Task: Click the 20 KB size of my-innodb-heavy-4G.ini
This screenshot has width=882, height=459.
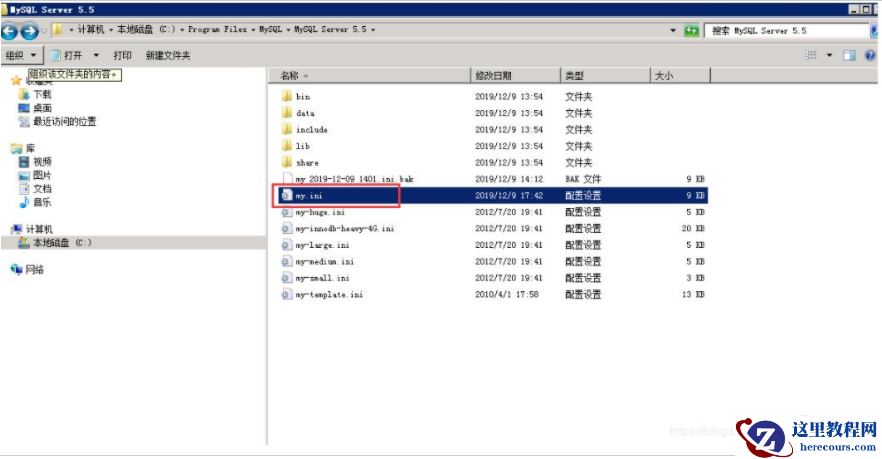Action: click(x=693, y=228)
